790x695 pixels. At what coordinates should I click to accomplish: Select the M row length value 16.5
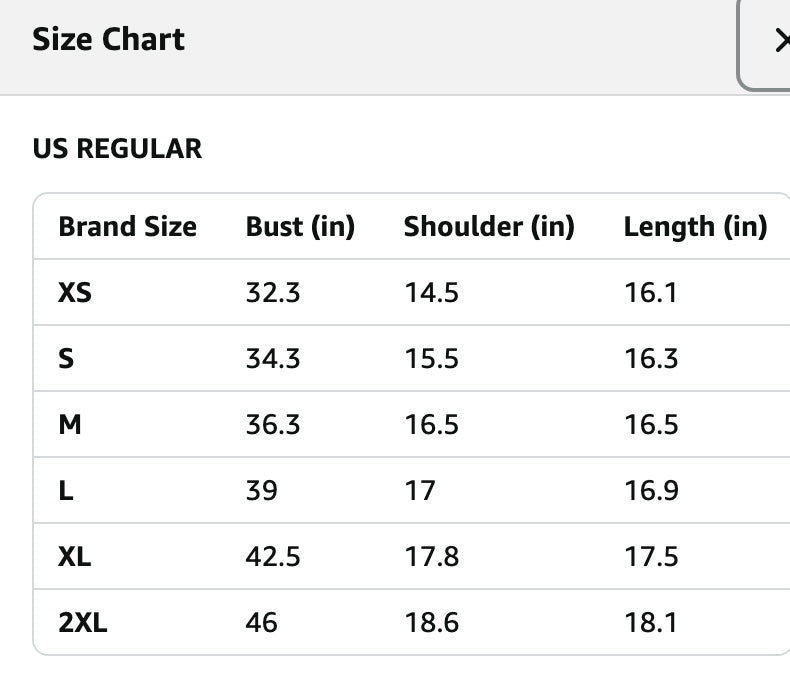(x=651, y=425)
